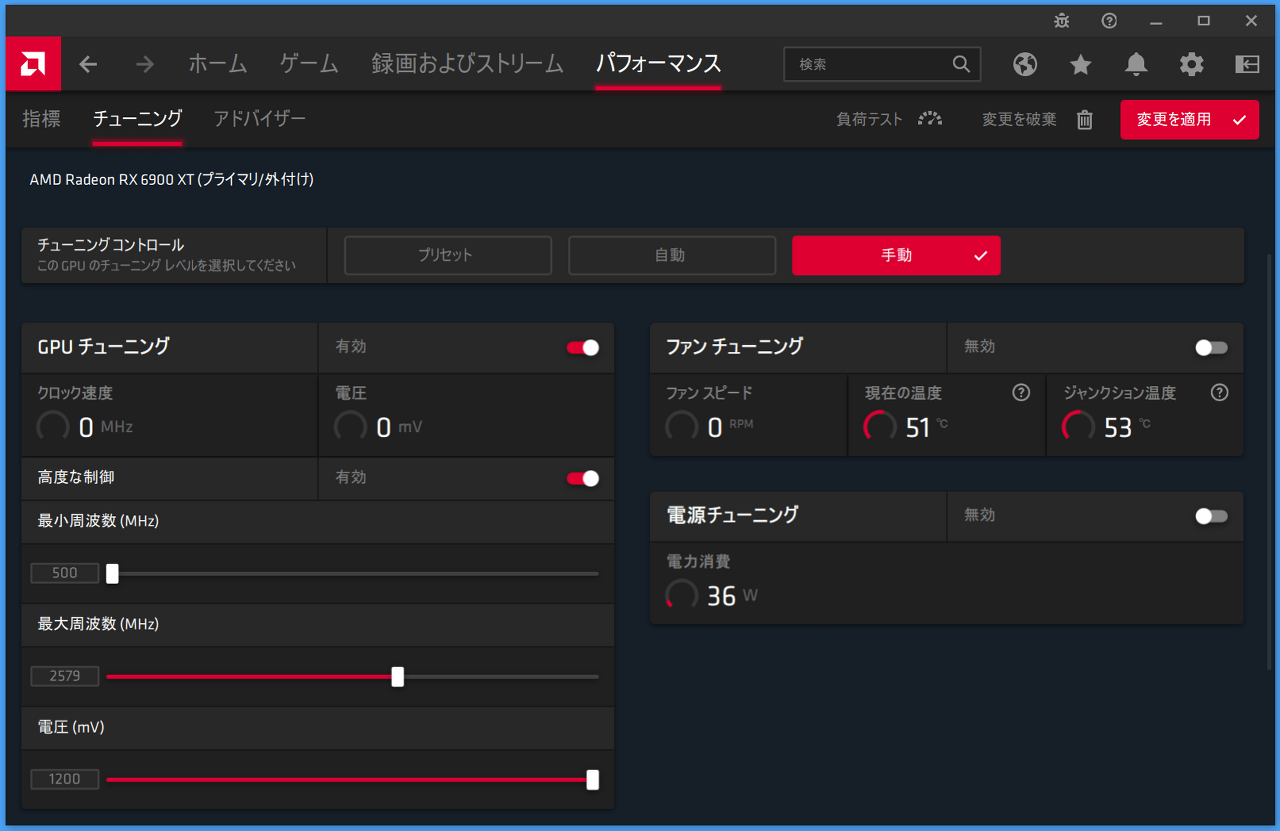Go back with the left arrow
The image size is (1280, 831).
click(x=88, y=64)
